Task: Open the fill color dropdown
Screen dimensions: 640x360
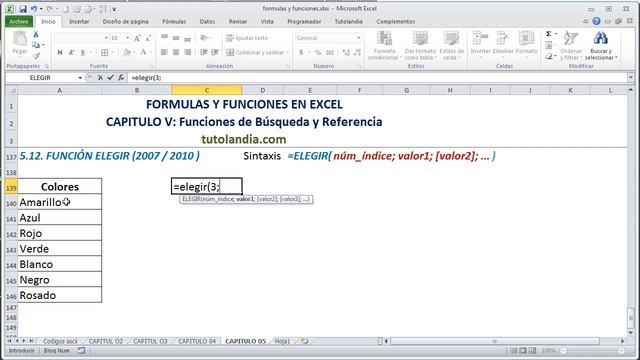Action: click(135, 52)
